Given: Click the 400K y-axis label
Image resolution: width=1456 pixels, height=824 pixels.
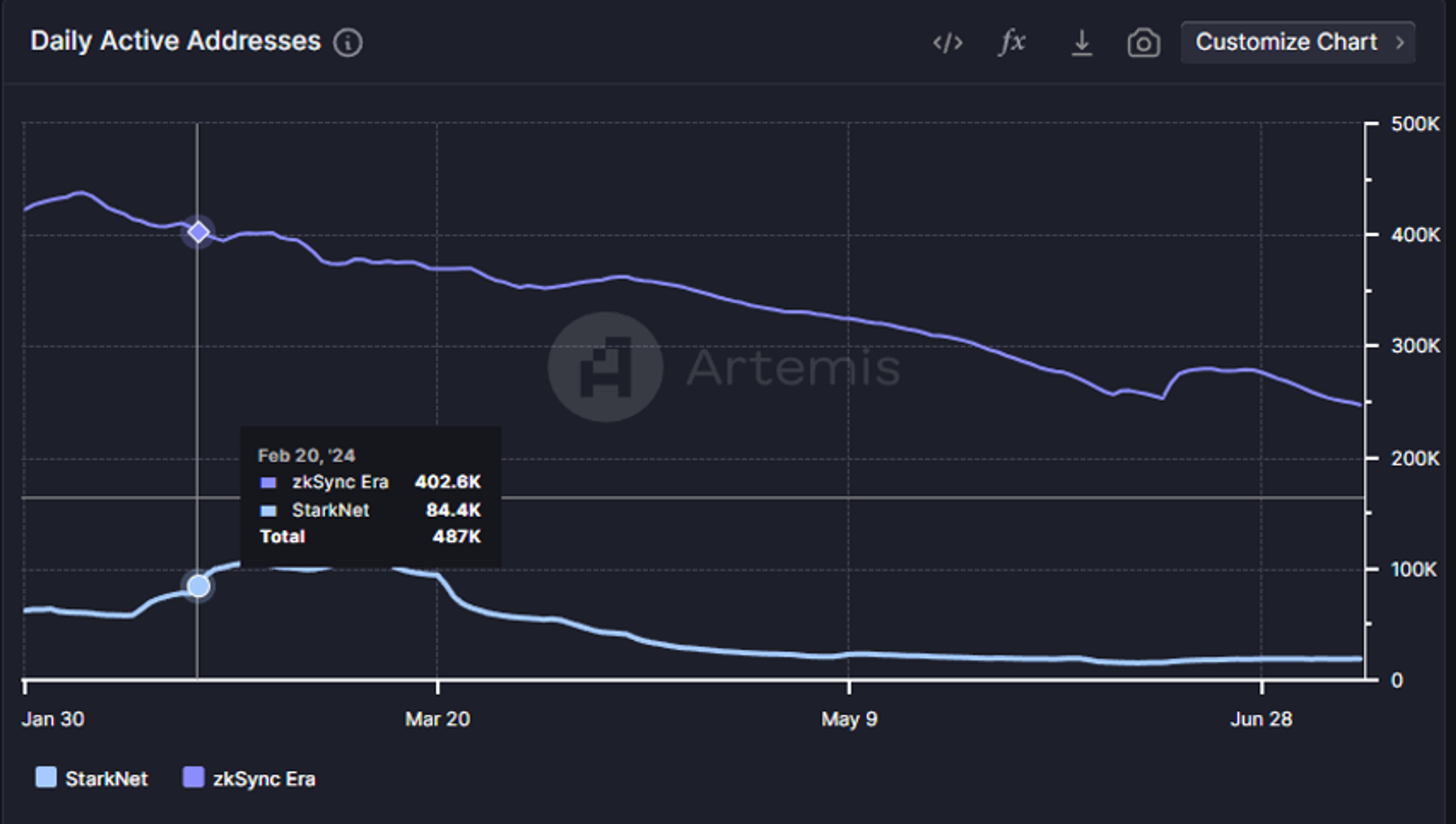Looking at the screenshot, I should (1416, 234).
